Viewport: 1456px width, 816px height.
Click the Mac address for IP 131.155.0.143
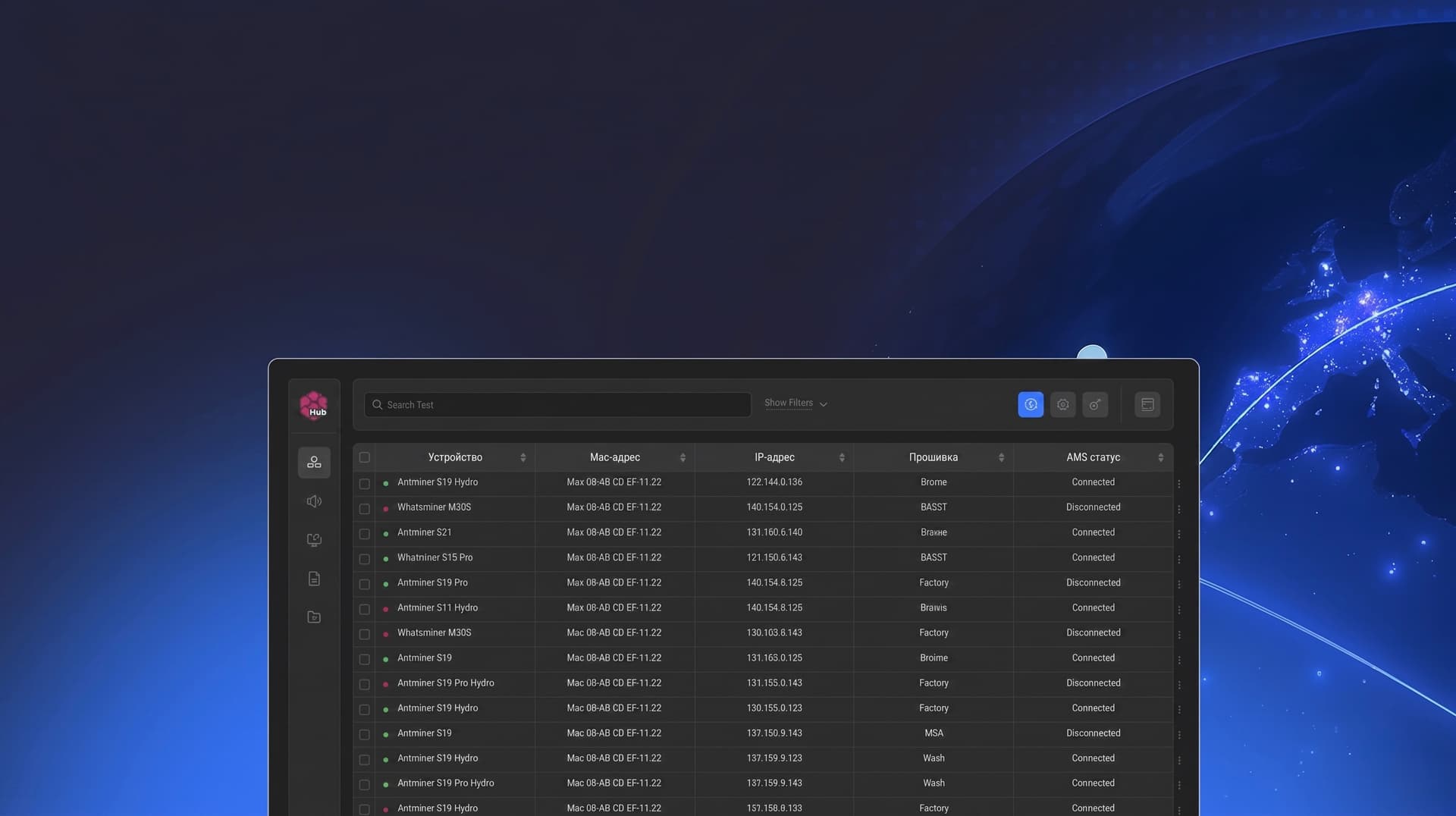coord(614,683)
